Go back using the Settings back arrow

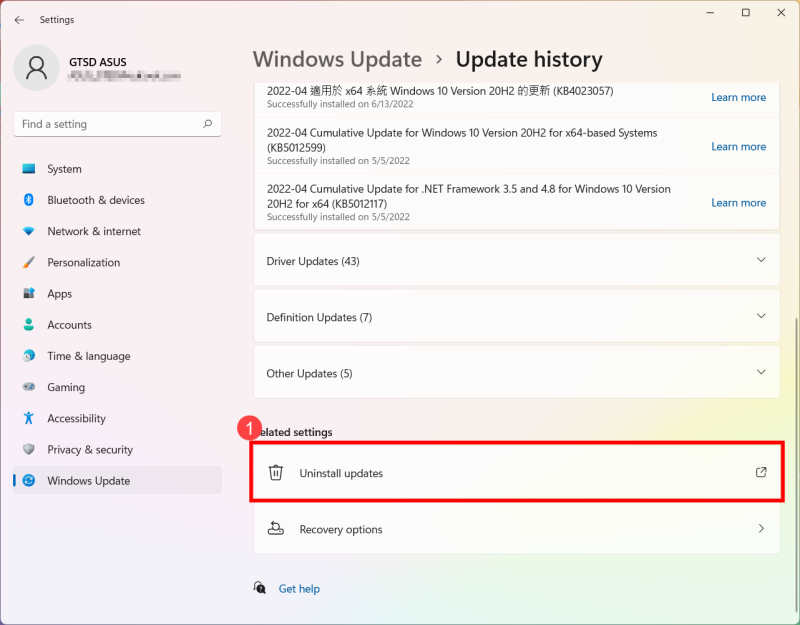(19, 20)
